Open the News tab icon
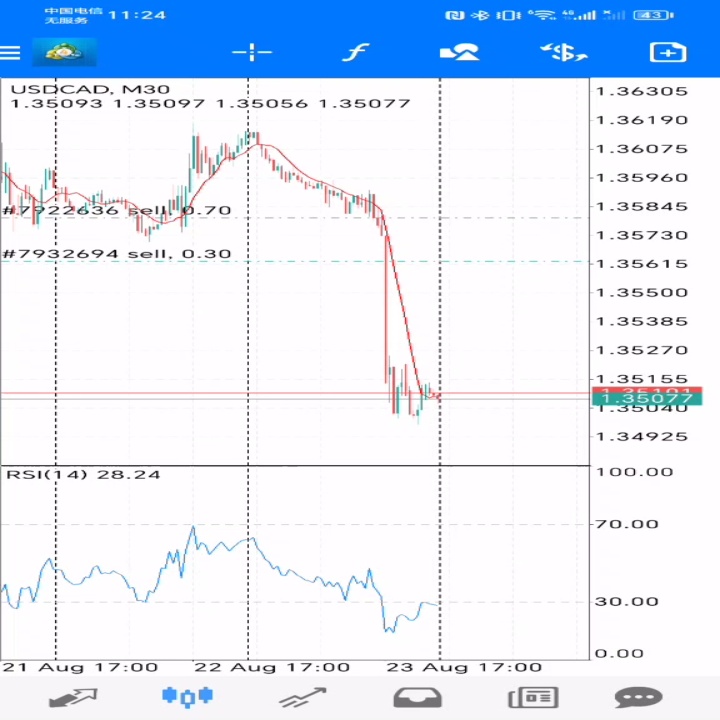The width and height of the screenshot is (720, 720). [532, 697]
